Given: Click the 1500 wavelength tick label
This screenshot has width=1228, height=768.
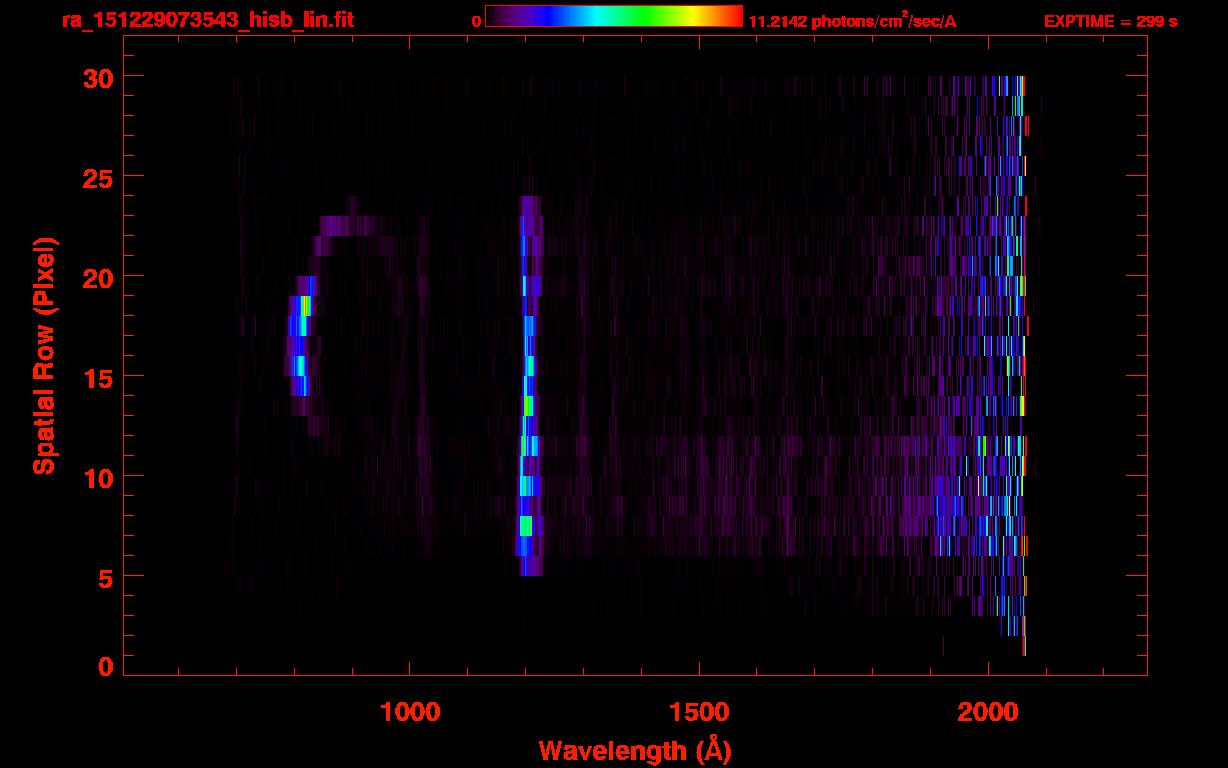Looking at the screenshot, I should 699,712.
